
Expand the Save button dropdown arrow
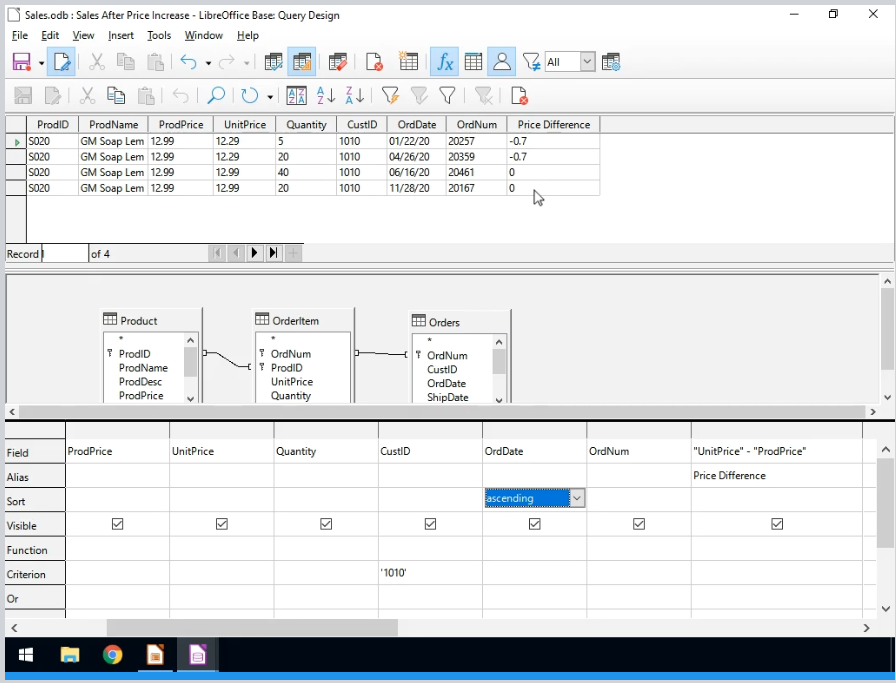[41, 63]
